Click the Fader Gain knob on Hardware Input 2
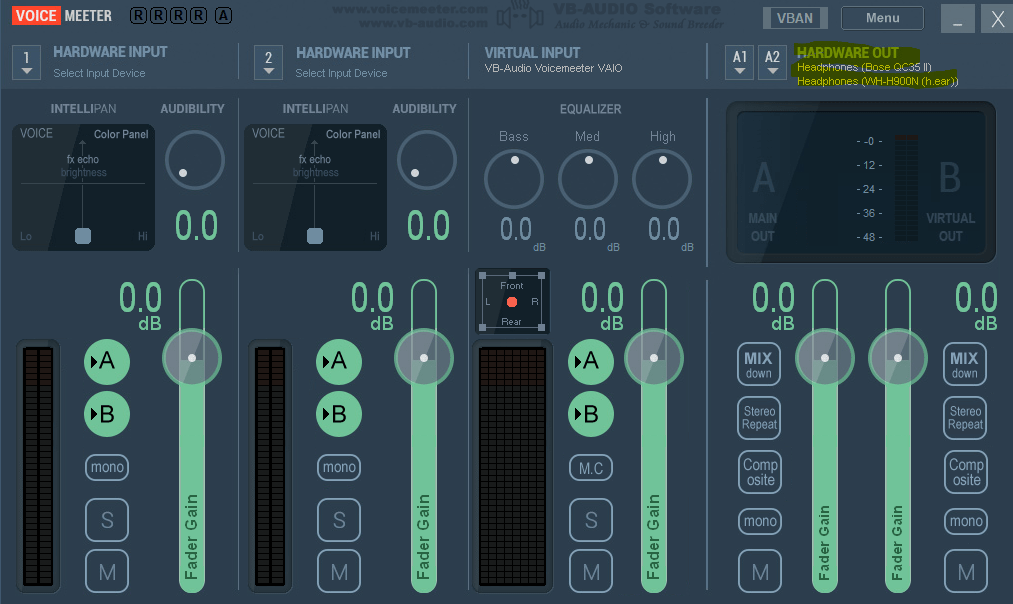1013x604 pixels. 424,358
